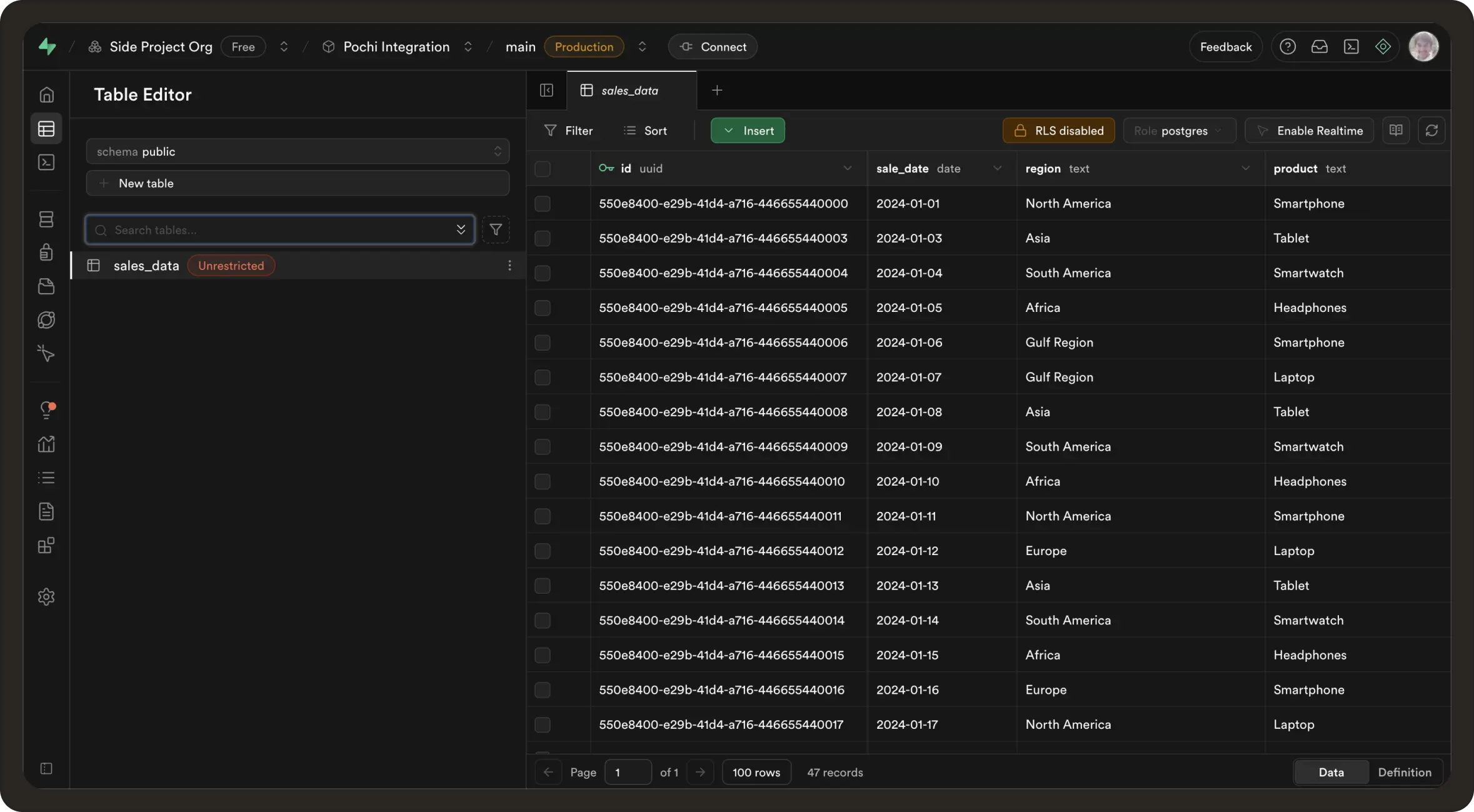The image size is (1474, 812).
Task: Tick the checkbox for the 2024-01-05 row
Action: tap(542, 308)
